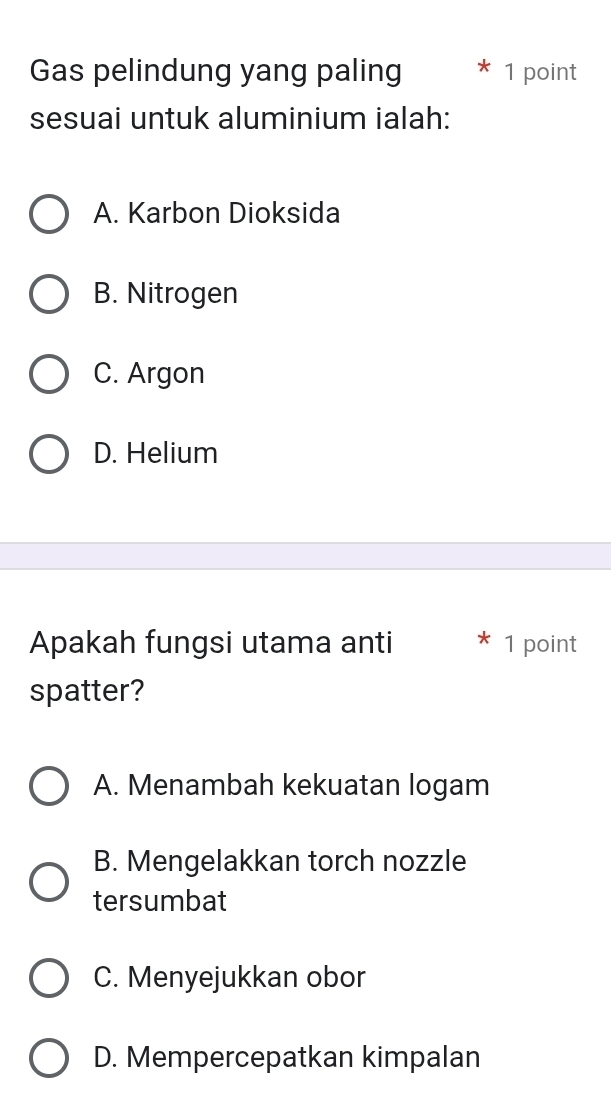Image resolution: width=611 pixels, height=1112 pixels.
Task: Select radio button for Menambah kekuatan logam
Action: (49, 787)
